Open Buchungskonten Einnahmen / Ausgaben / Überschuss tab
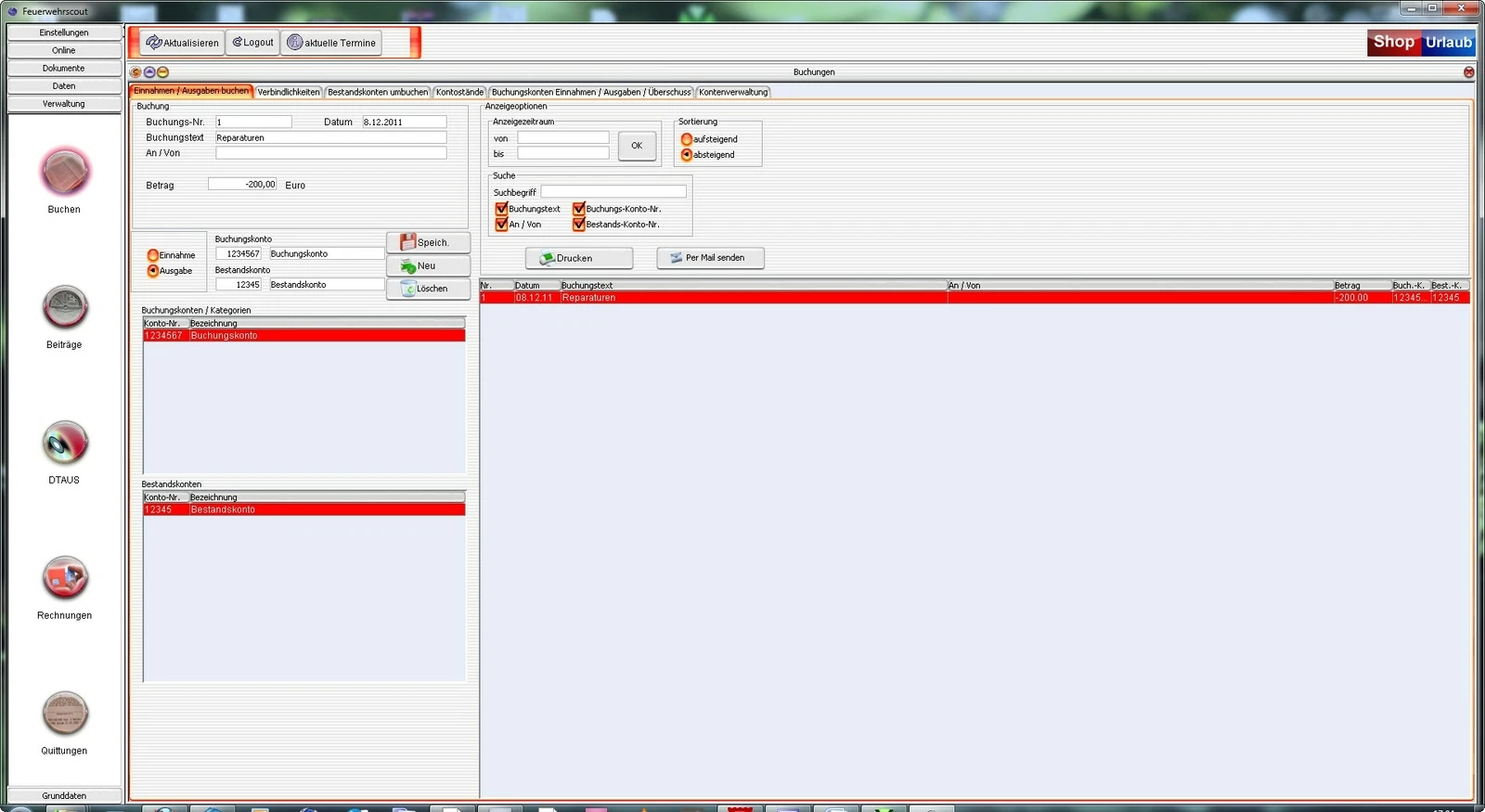Image resolution: width=1485 pixels, height=812 pixels. tap(591, 92)
